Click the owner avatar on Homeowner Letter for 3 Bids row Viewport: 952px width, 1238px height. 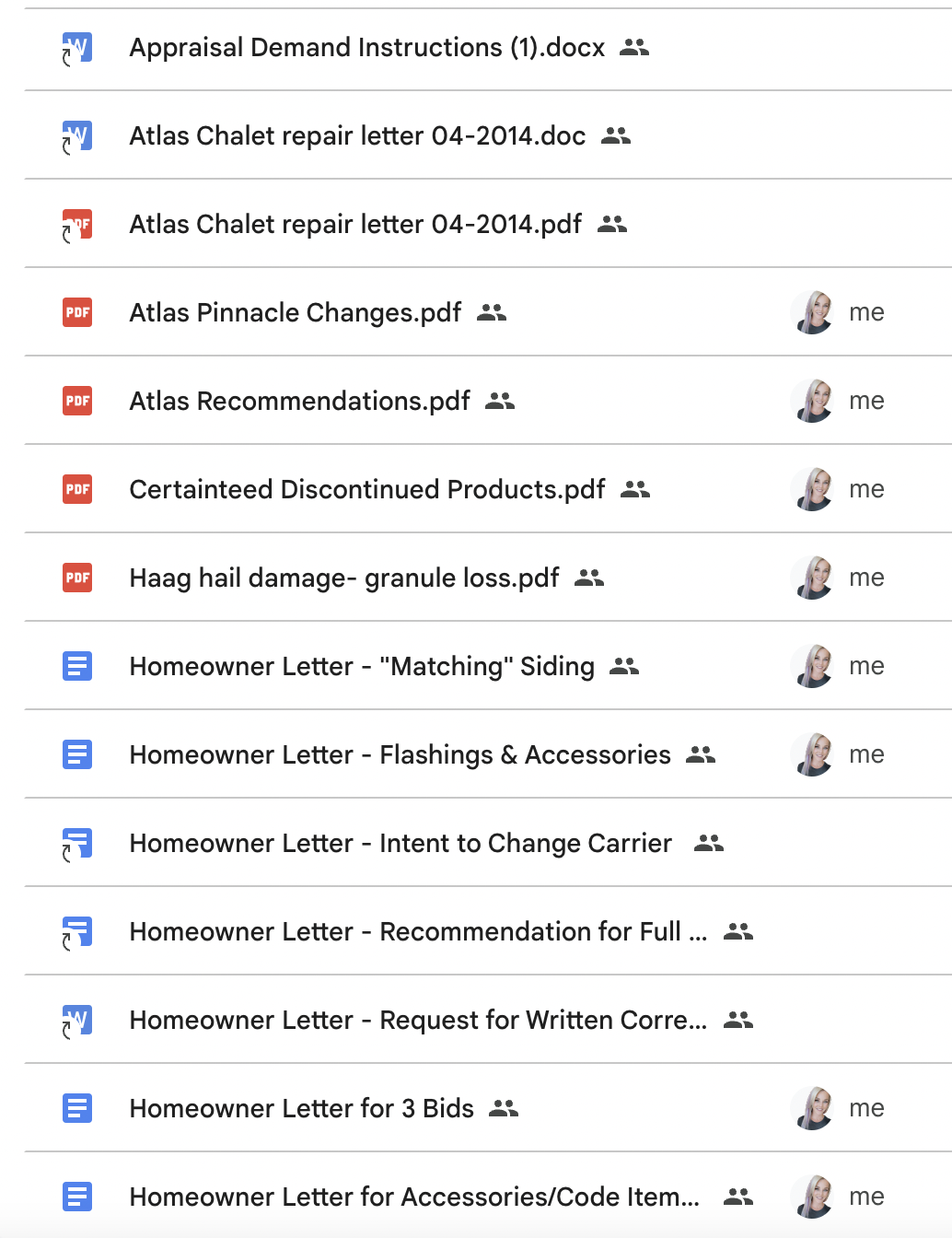pyautogui.click(x=813, y=1108)
